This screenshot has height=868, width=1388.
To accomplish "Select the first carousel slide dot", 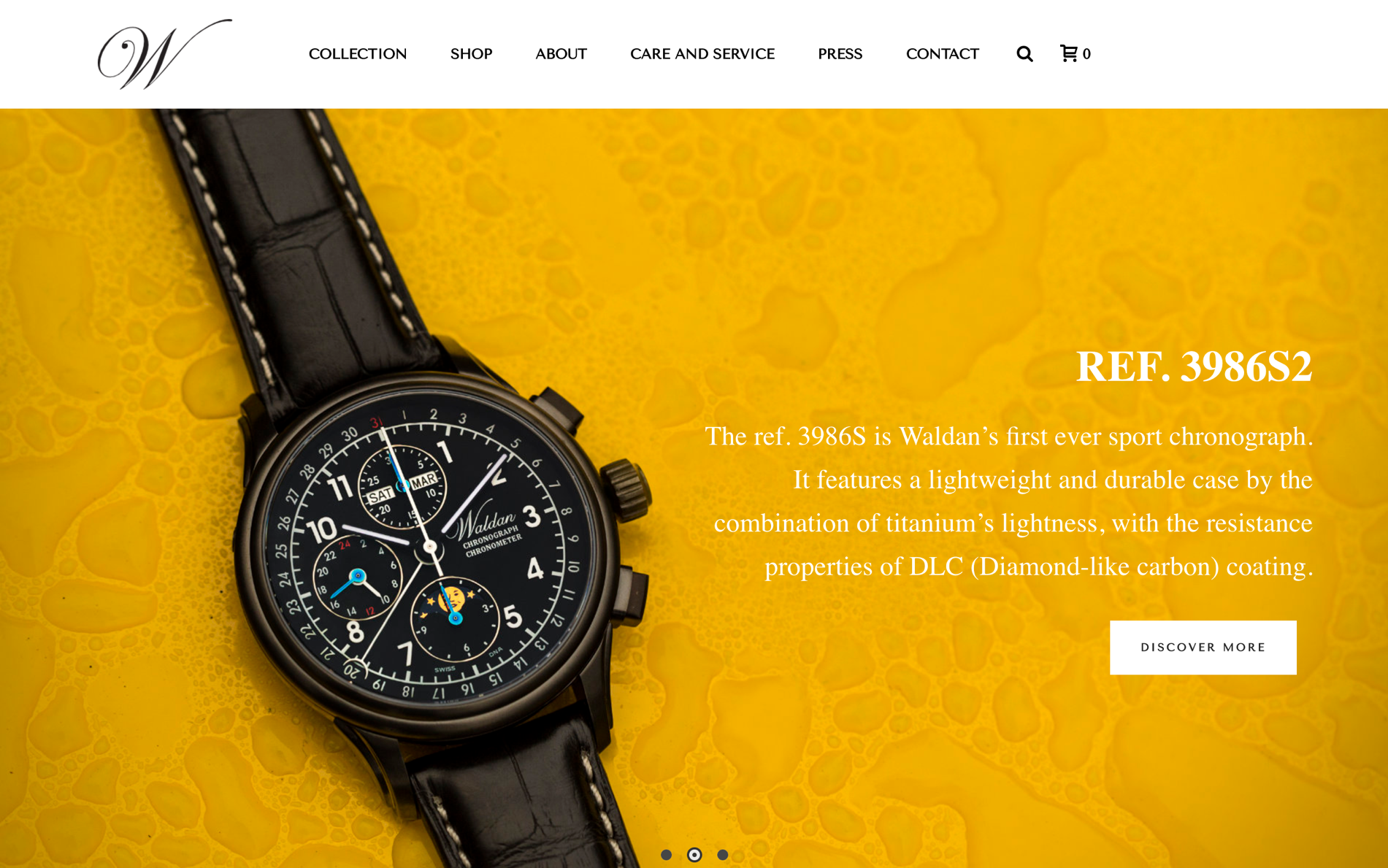I will click(666, 855).
